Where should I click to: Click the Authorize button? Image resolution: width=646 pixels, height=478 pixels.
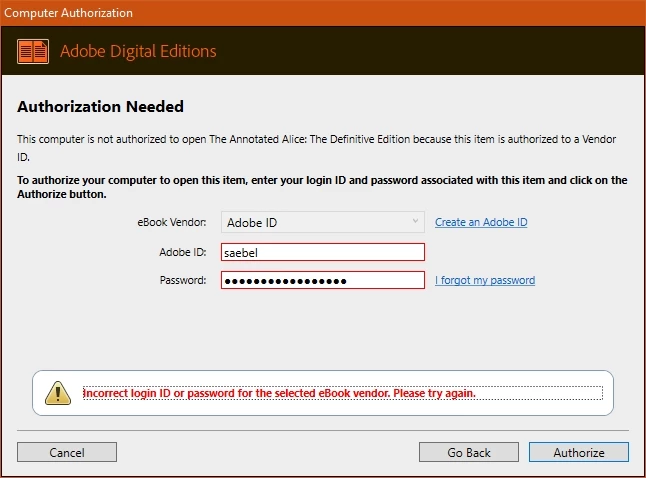[579, 452]
